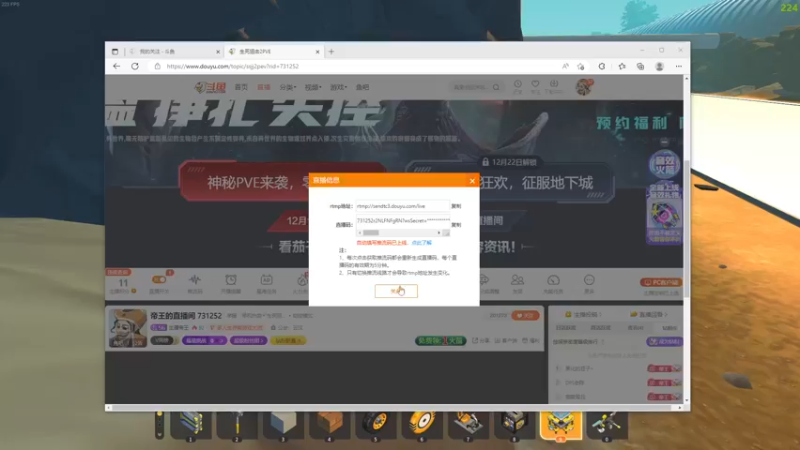The image size is (800, 450).
Task: Open 首页 in the Douyu nav bar
Action: click(x=241, y=87)
